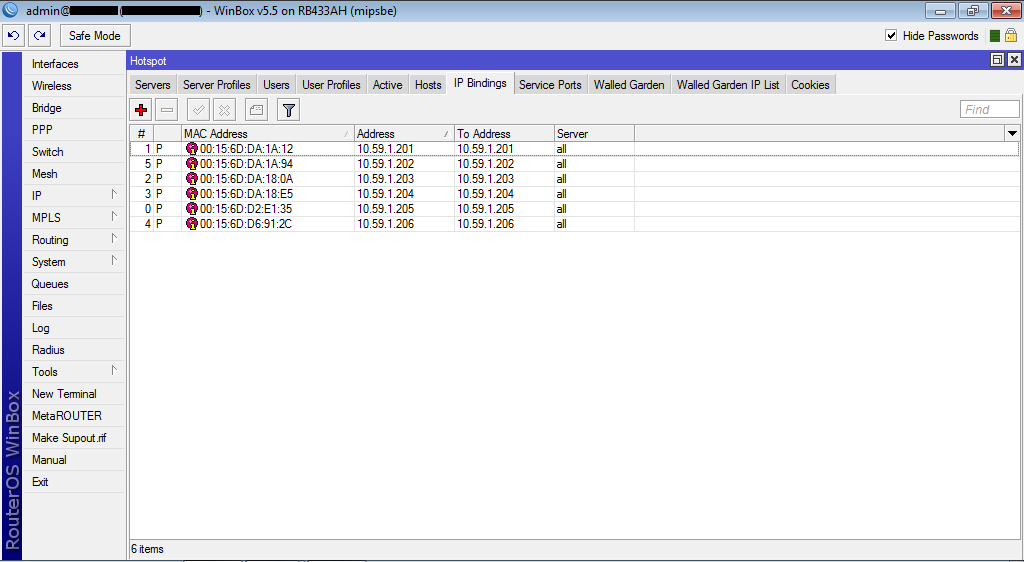This screenshot has height=562, width=1024.
Task: Expand the System submenu
Action: pos(74,262)
